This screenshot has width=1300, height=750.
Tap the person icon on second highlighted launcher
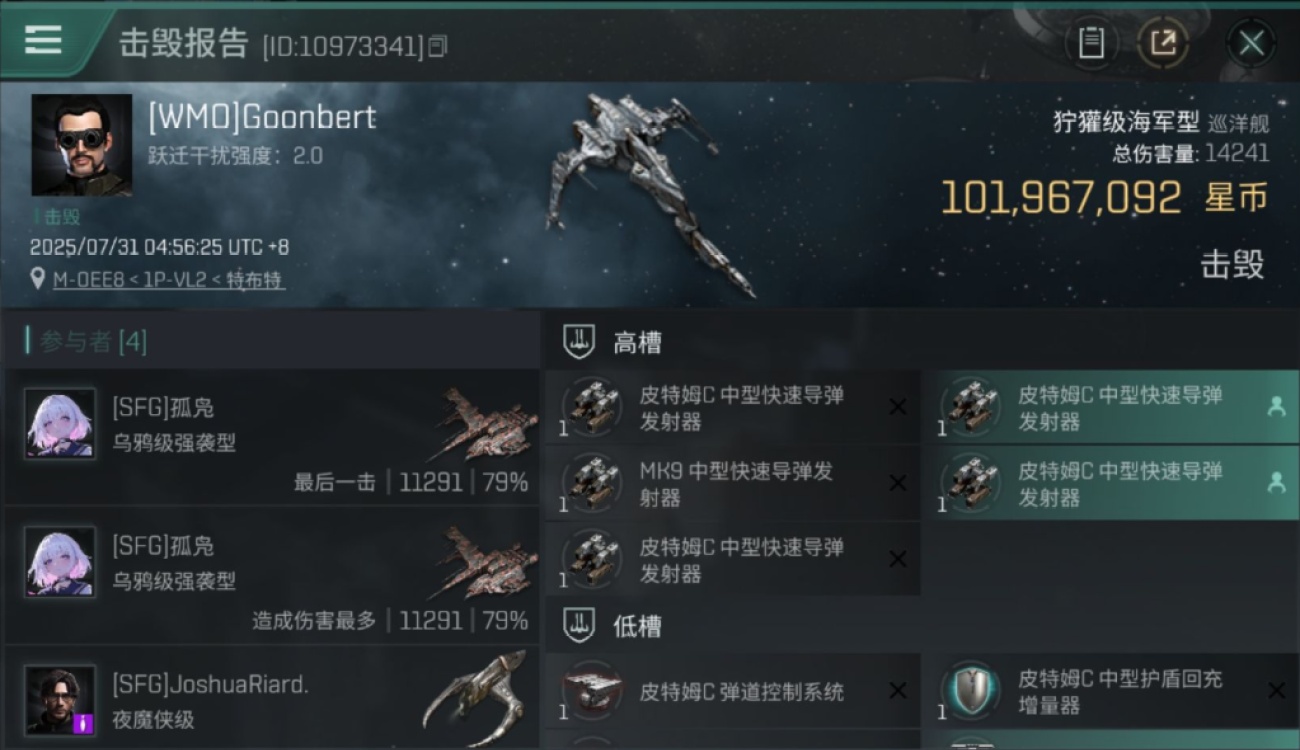1276,483
